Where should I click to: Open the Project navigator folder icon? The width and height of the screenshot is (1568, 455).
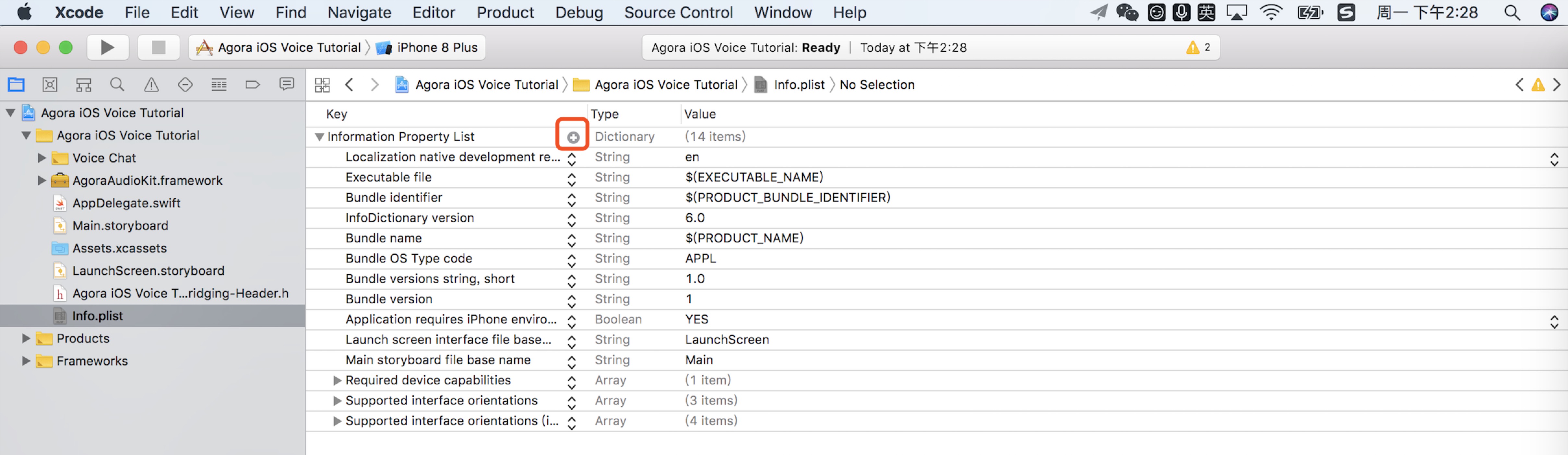click(16, 85)
